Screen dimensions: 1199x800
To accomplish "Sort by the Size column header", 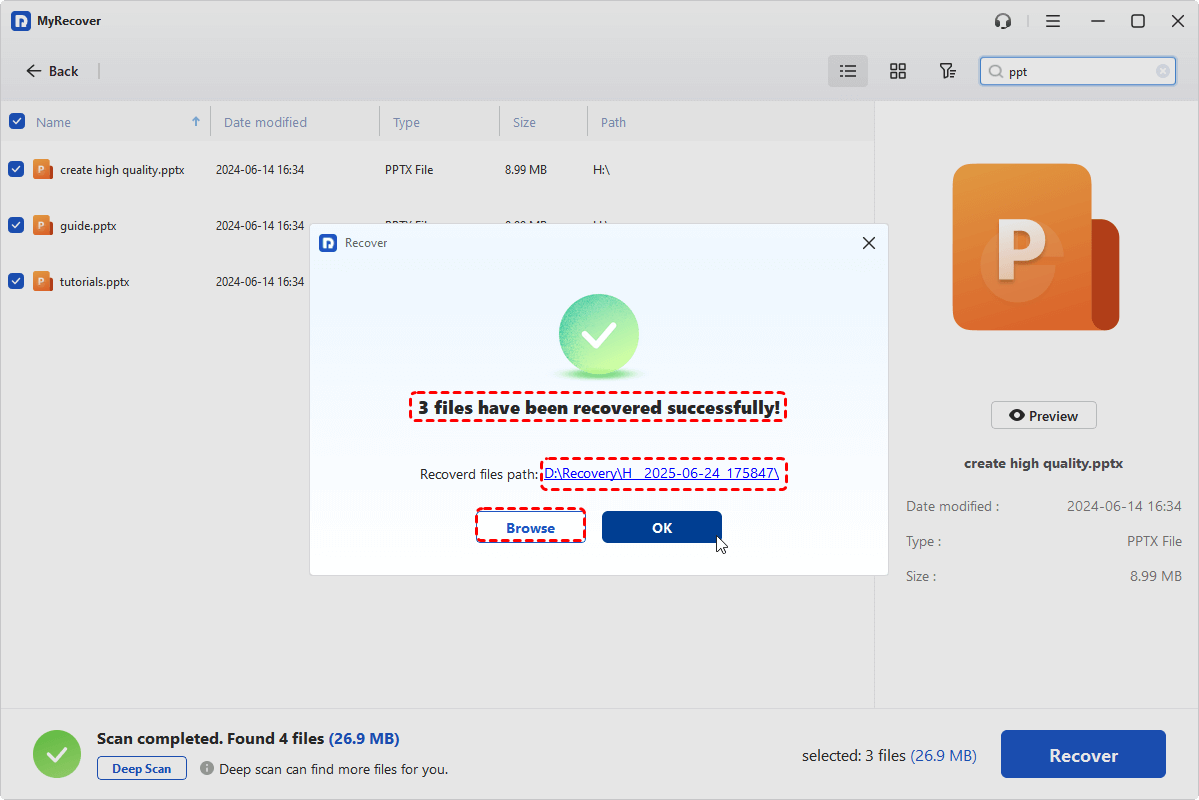I will tap(524, 122).
